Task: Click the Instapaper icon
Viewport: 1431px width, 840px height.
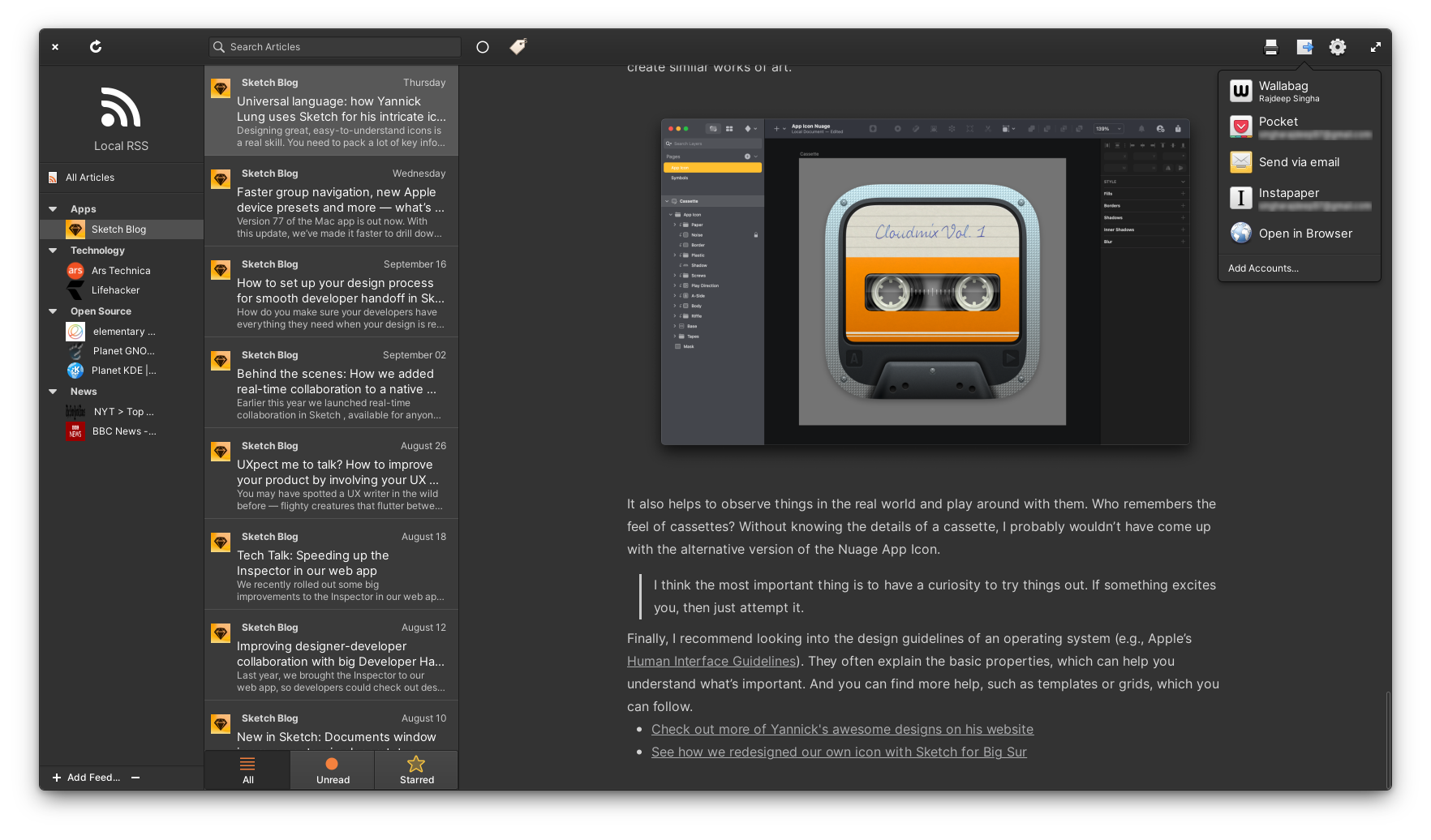Action: pyautogui.click(x=1240, y=198)
